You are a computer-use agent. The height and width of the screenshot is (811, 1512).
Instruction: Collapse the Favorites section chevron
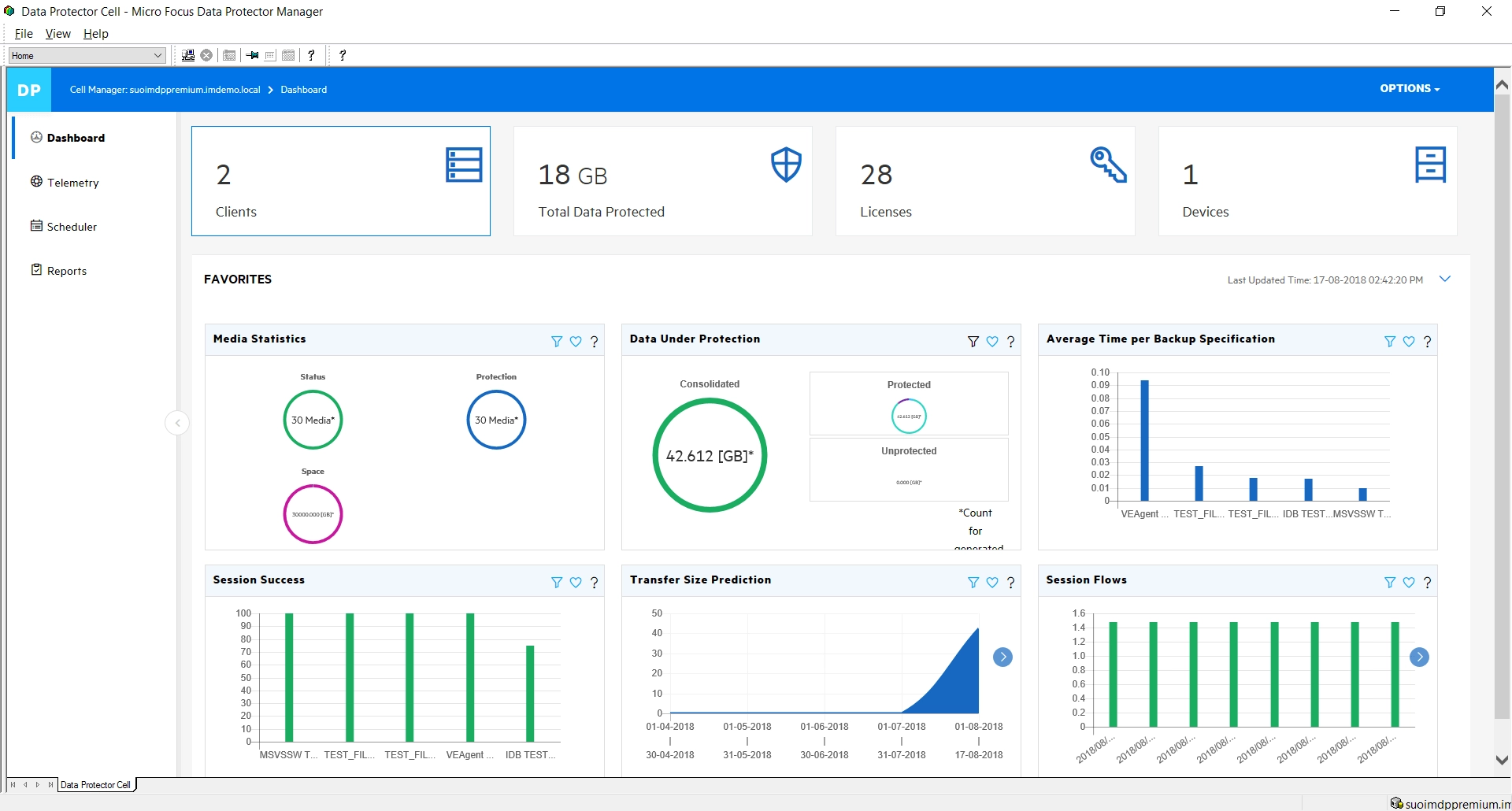(x=1445, y=279)
